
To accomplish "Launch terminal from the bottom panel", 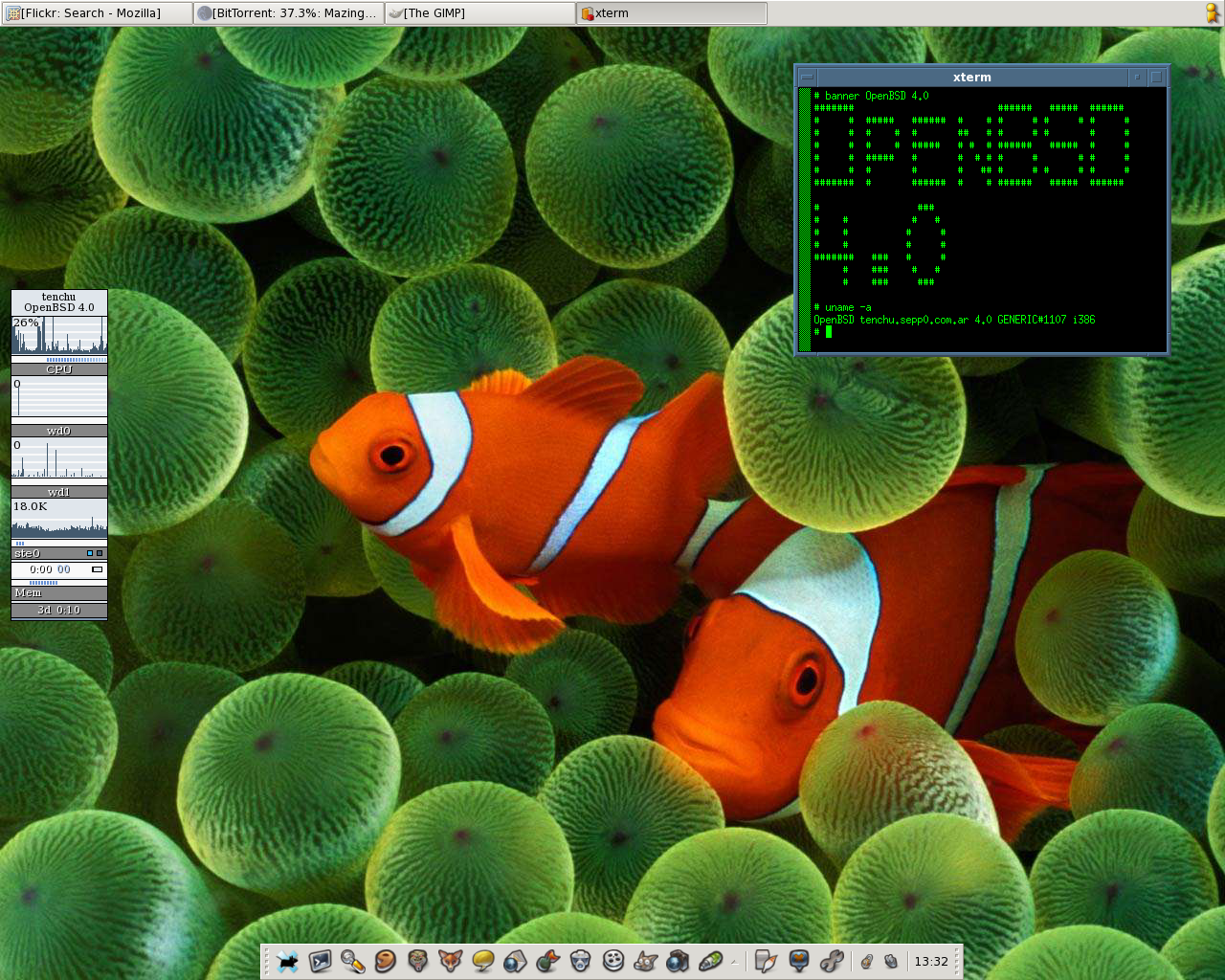I will (321, 961).
